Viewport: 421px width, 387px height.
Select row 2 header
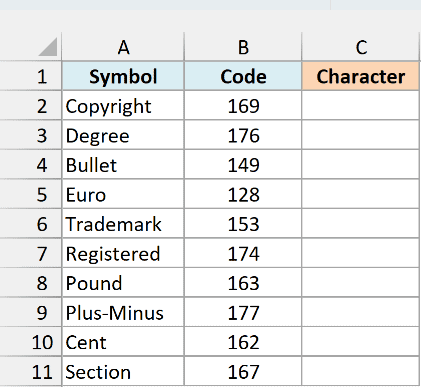[x=31, y=105]
